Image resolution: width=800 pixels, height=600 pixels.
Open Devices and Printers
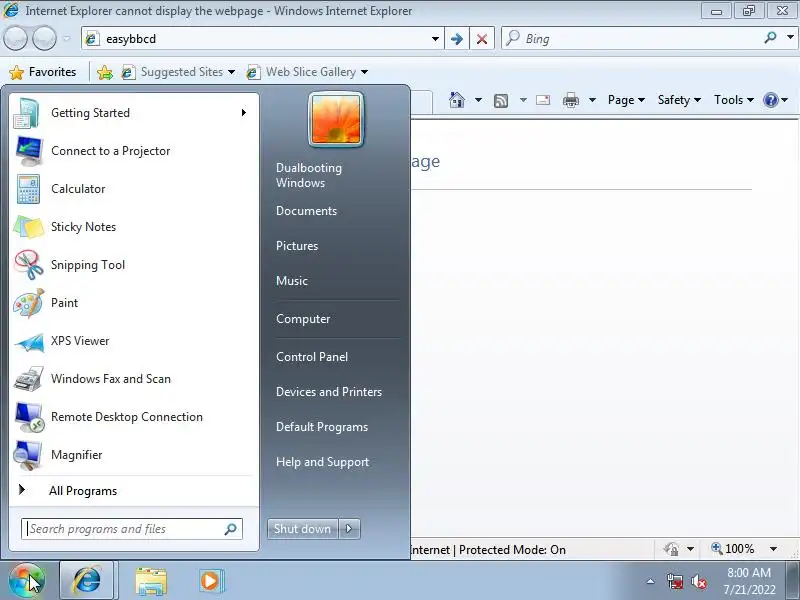[x=329, y=392]
